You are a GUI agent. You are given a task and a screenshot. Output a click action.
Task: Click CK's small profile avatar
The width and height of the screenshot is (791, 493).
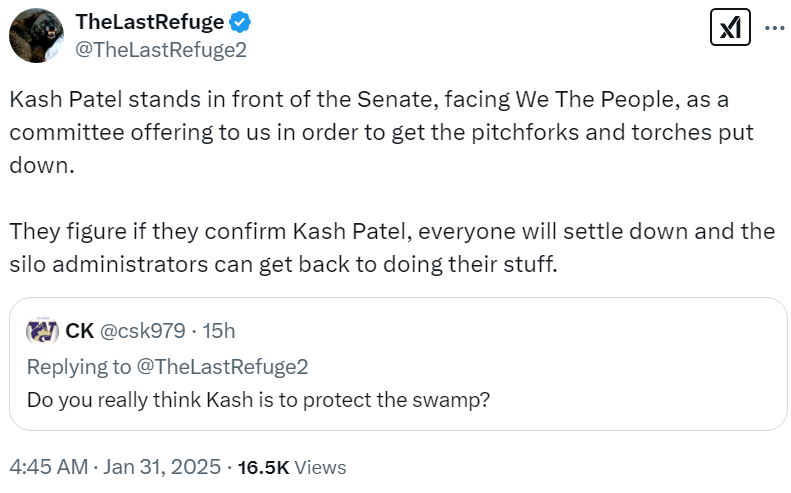pos(42,330)
